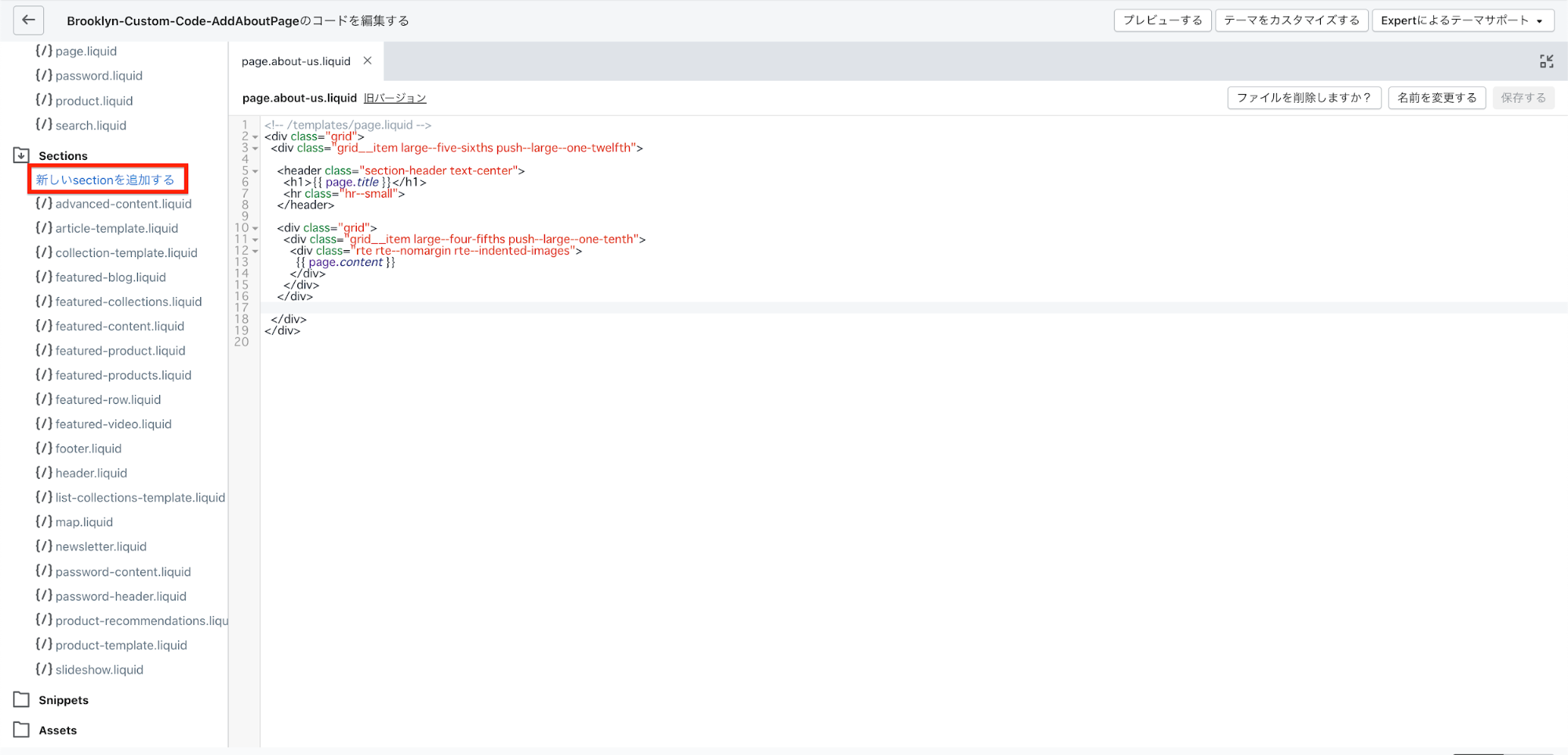Fold code at line 5 arrow
The width and height of the screenshot is (1568, 755).
point(255,171)
